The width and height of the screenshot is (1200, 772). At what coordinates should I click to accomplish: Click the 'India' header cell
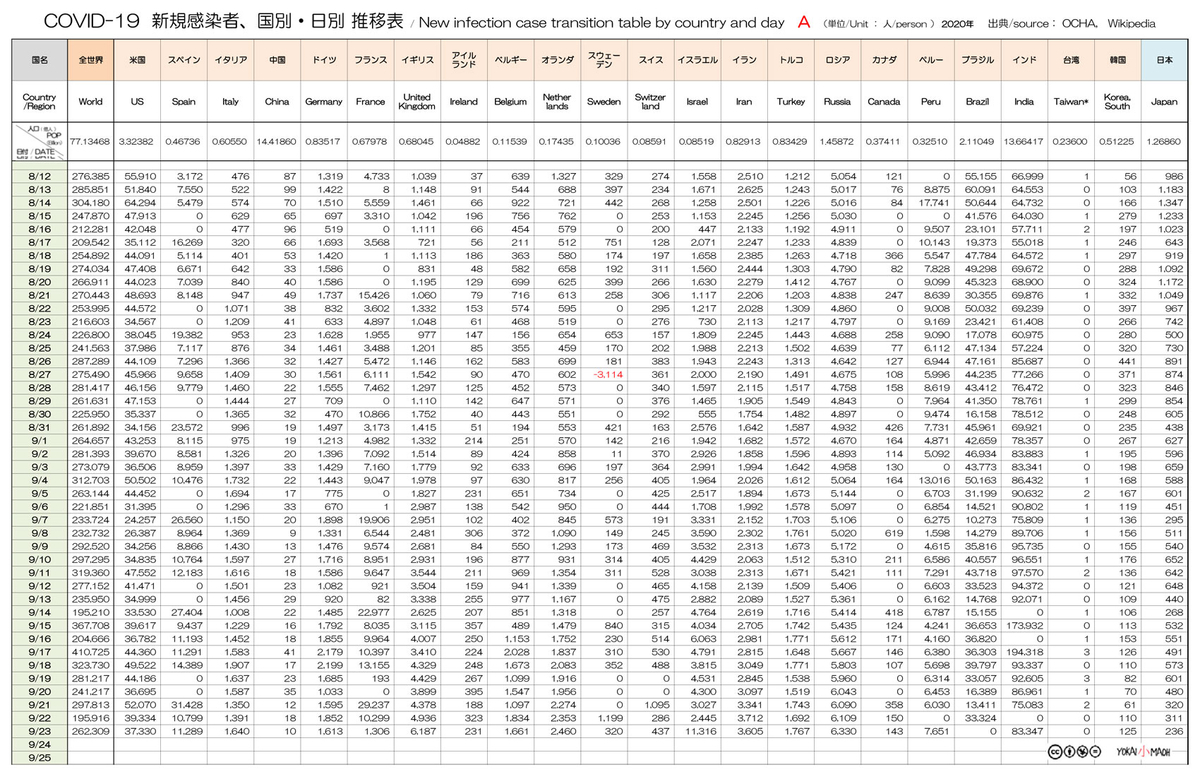[x=1024, y=102]
